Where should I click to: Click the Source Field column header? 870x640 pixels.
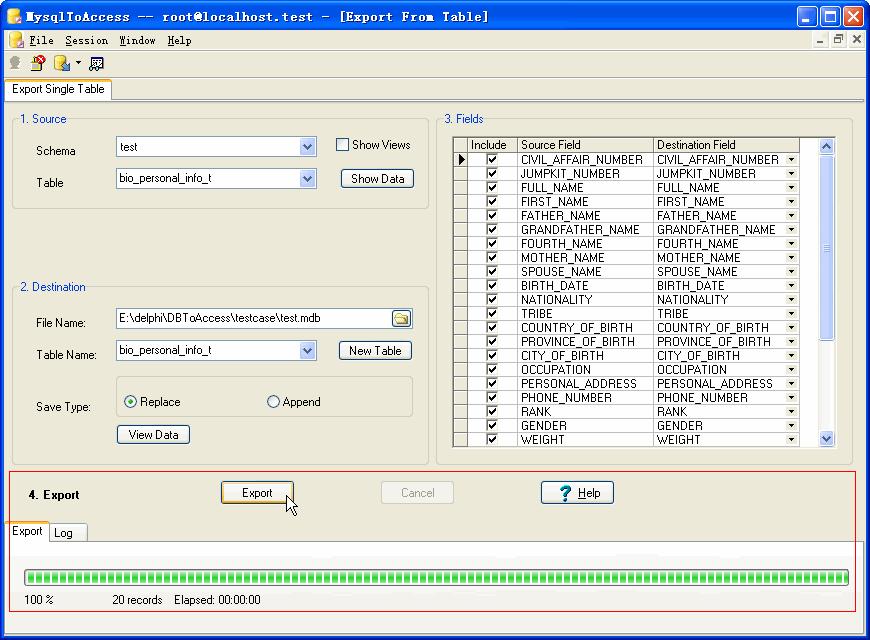coord(585,145)
